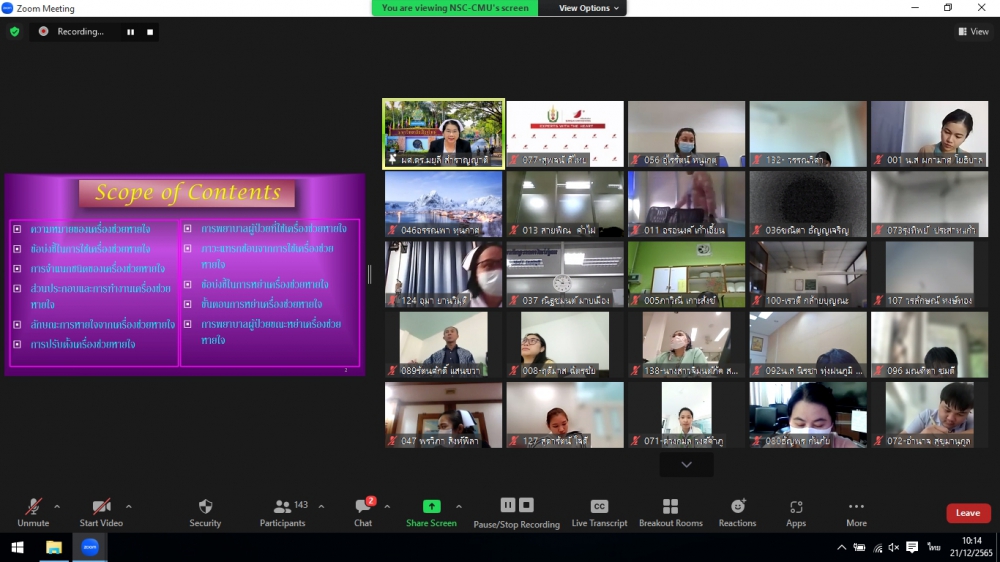This screenshot has height=562, width=1000.
Task: Open the View layout menu
Action: pyautogui.click(x=973, y=32)
